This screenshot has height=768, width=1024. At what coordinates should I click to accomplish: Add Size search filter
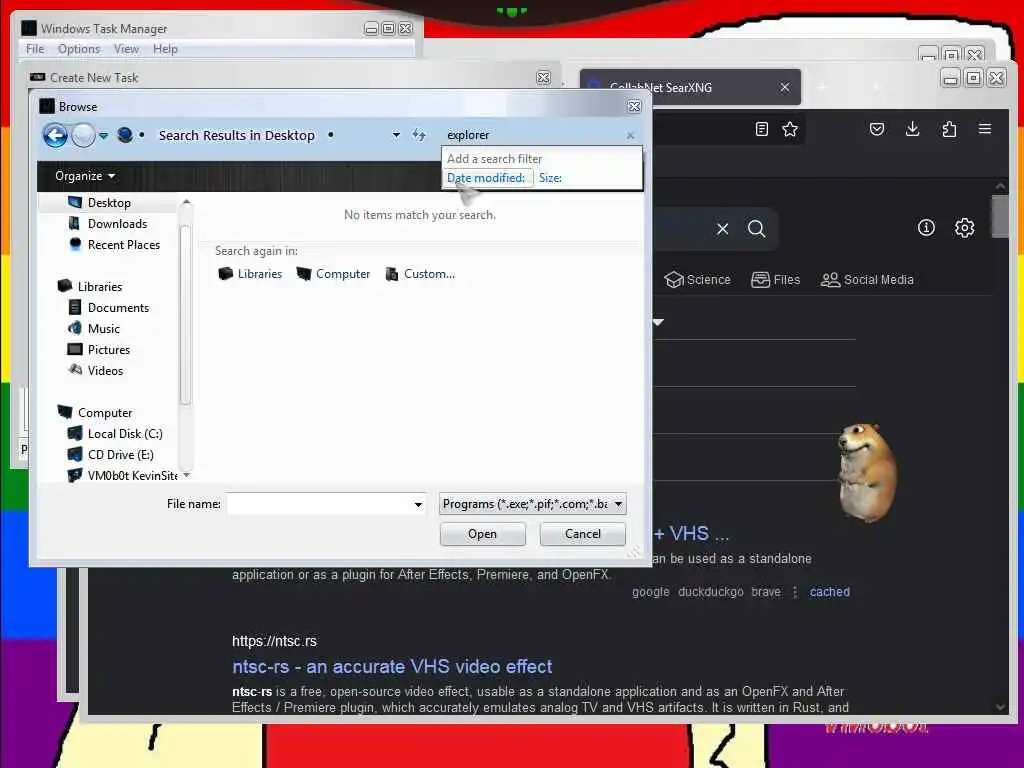550,178
